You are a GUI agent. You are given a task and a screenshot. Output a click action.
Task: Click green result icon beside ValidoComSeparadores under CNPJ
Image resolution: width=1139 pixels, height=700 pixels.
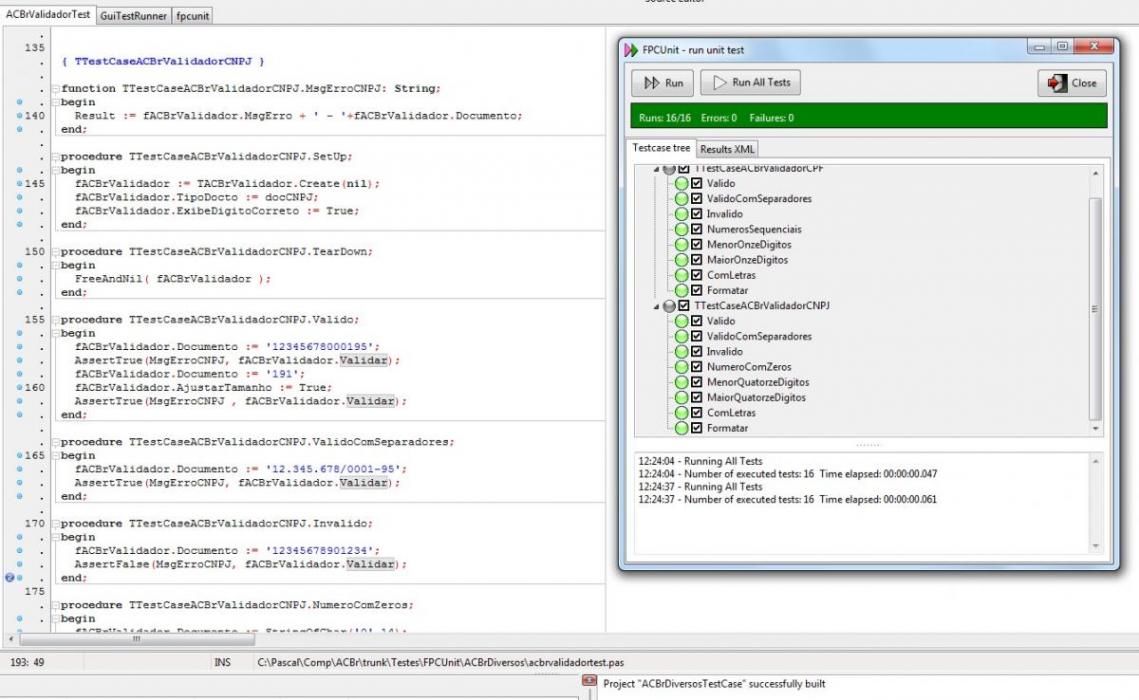click(681, 336)
